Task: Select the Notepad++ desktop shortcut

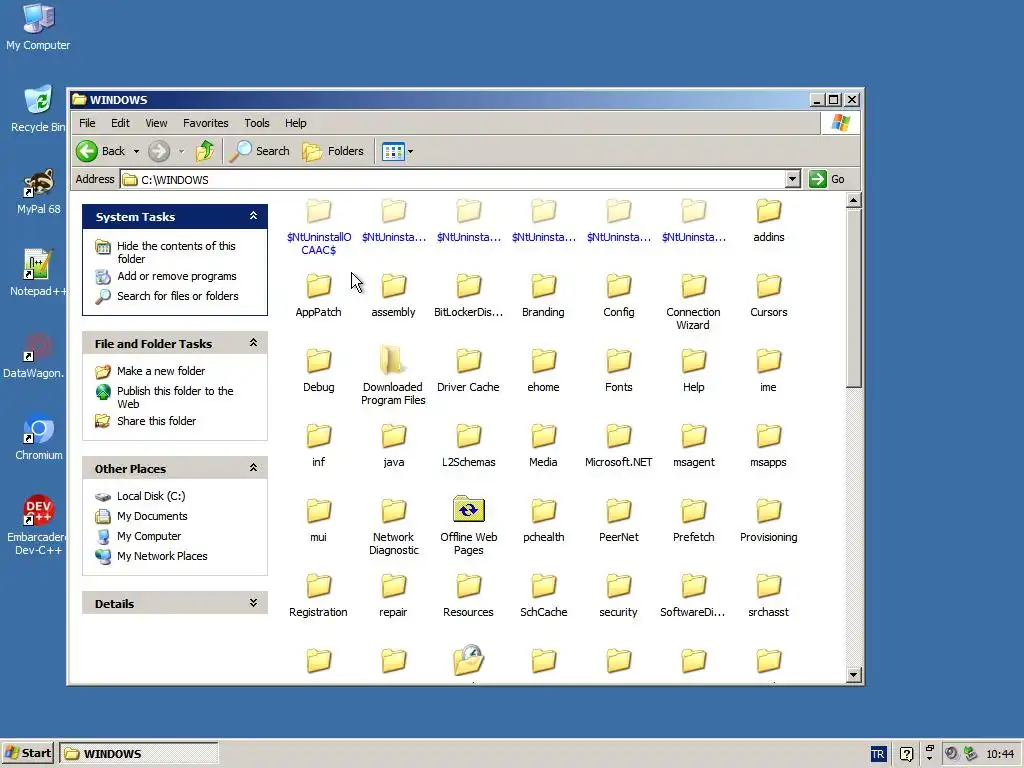Action: pyautogui.click(x=39, y=273)
